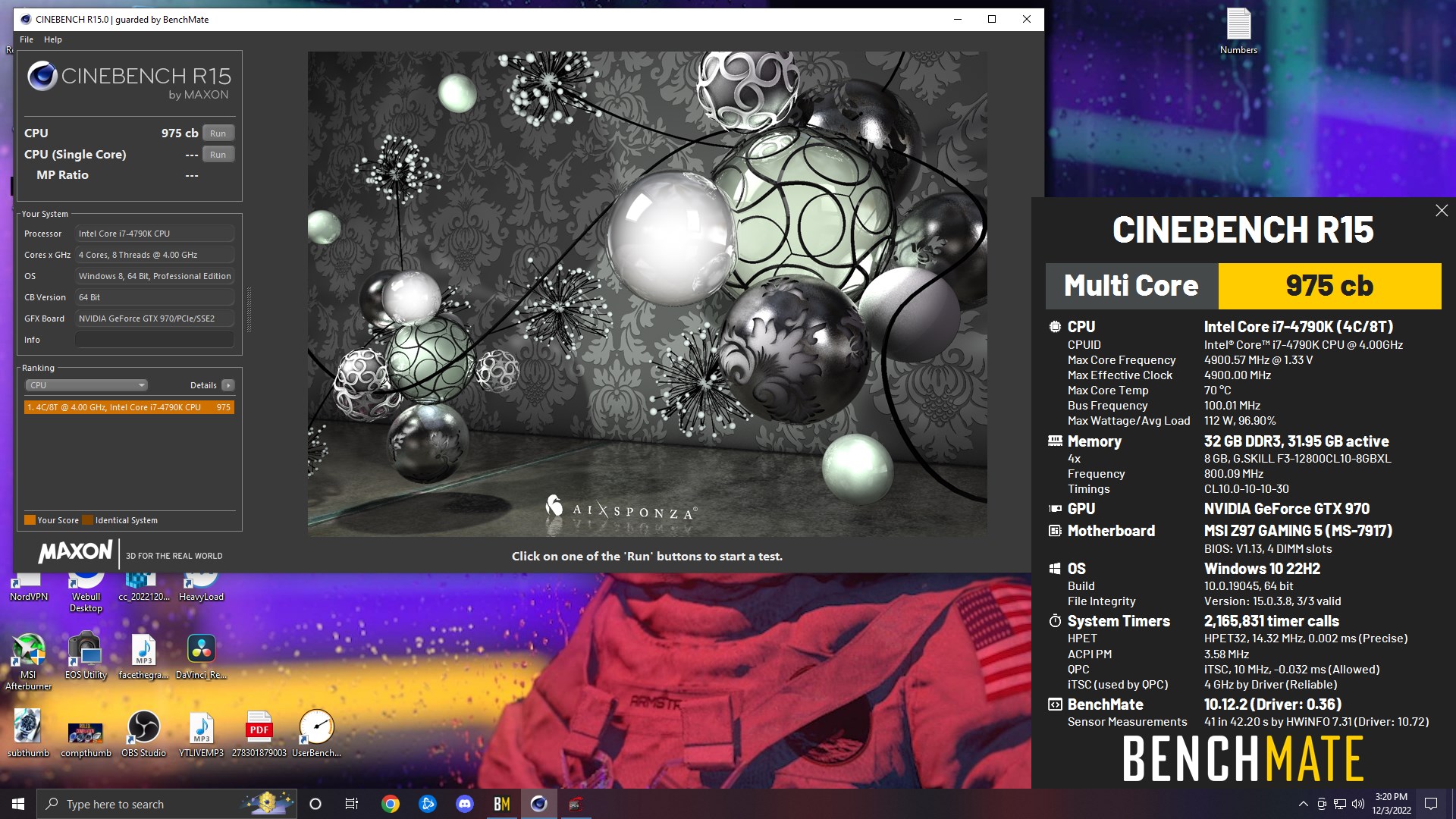Run the CPU multi-core benchmark
This screenshot has height=819, width=1456.
tap(218, 133)
